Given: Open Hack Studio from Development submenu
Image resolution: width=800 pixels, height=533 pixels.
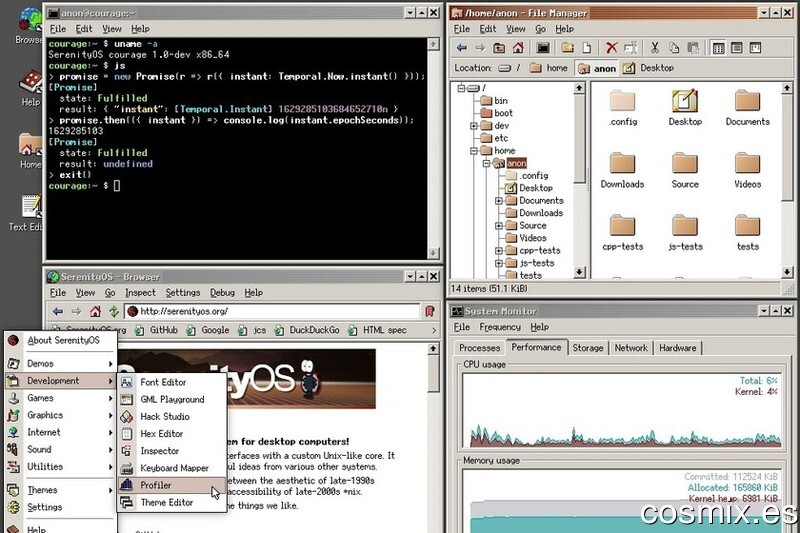Looking at the screenshot, I should point(172,416).
